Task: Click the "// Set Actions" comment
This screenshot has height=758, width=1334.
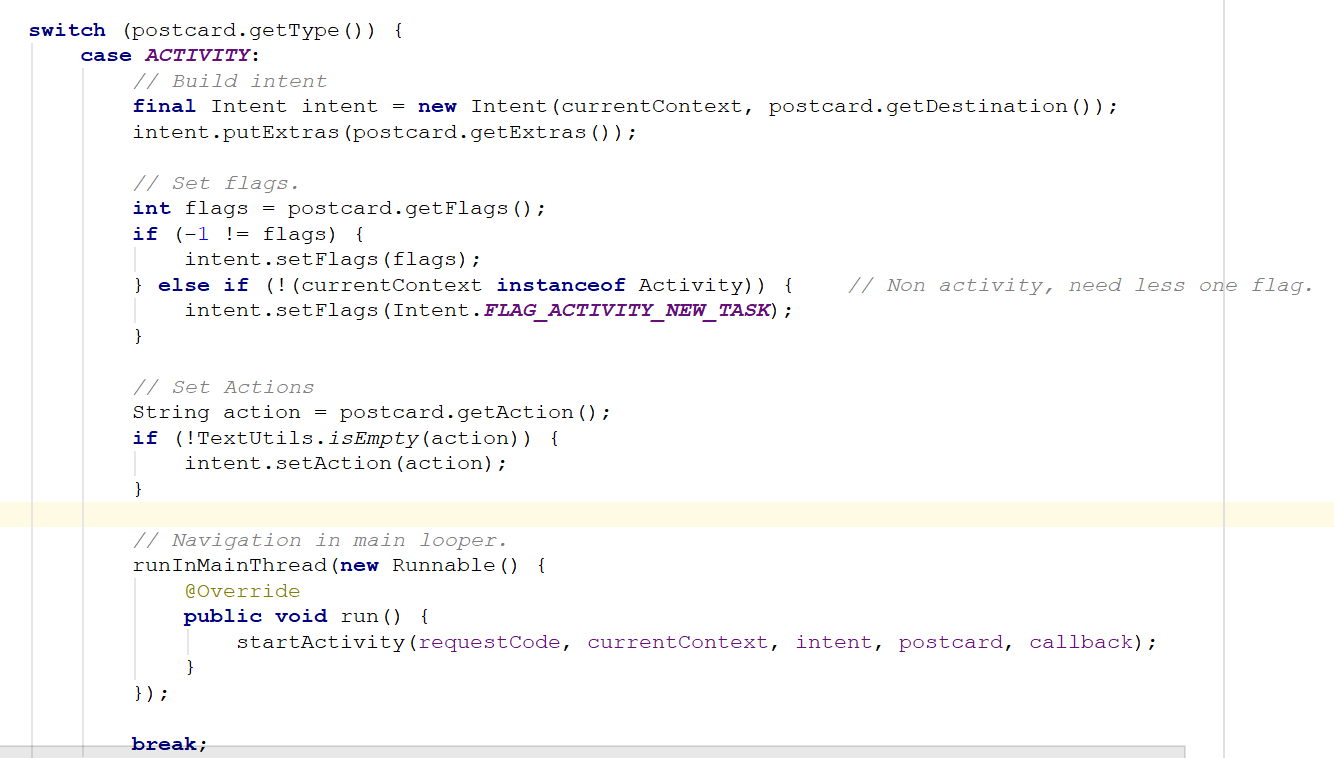Action: pyautogui.click(x=223, y=387)
